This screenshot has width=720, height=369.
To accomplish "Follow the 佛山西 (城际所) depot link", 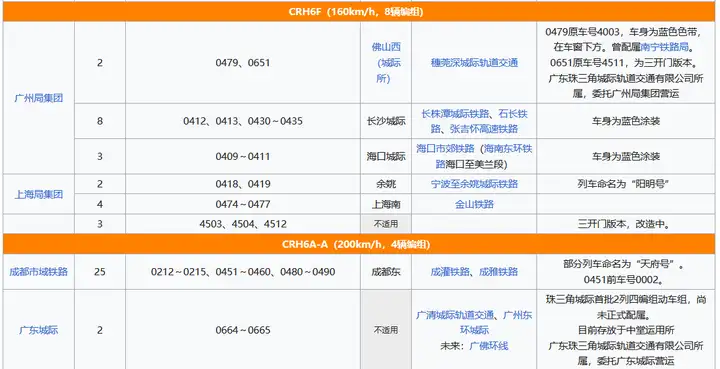I will [x=386, y=63].
